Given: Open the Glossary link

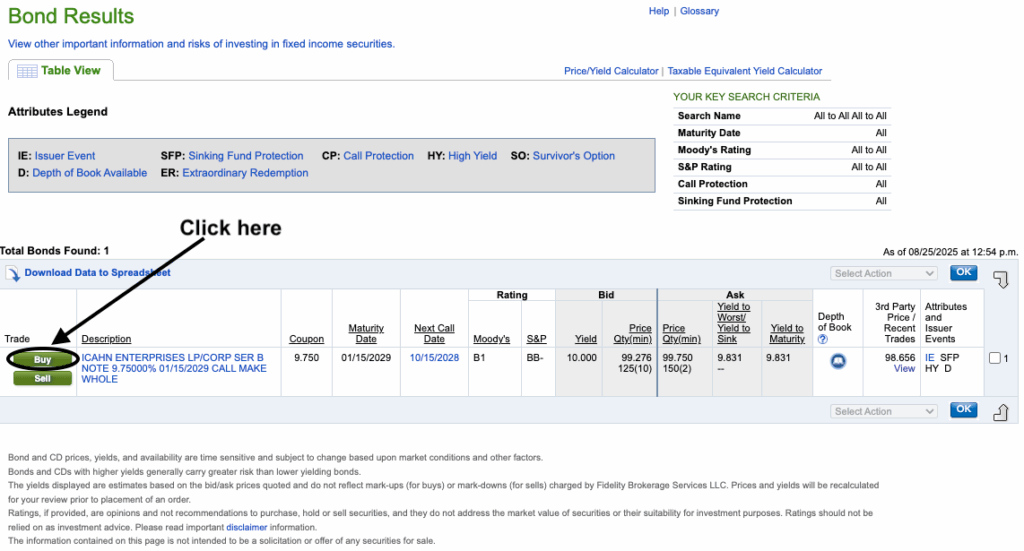Looking at the screenshot, I should (x=699, y=11).
